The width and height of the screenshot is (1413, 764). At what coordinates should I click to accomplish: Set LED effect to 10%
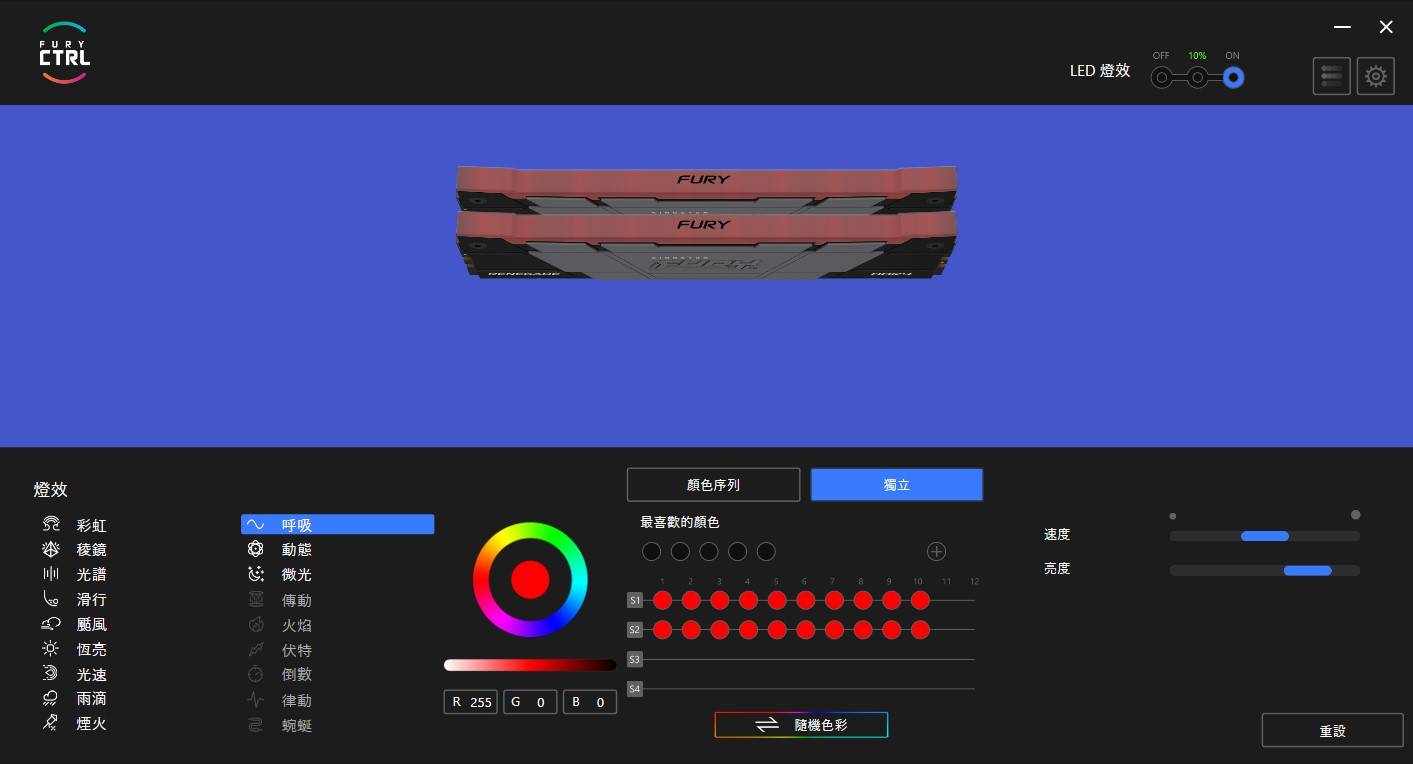click(1197, 77)
